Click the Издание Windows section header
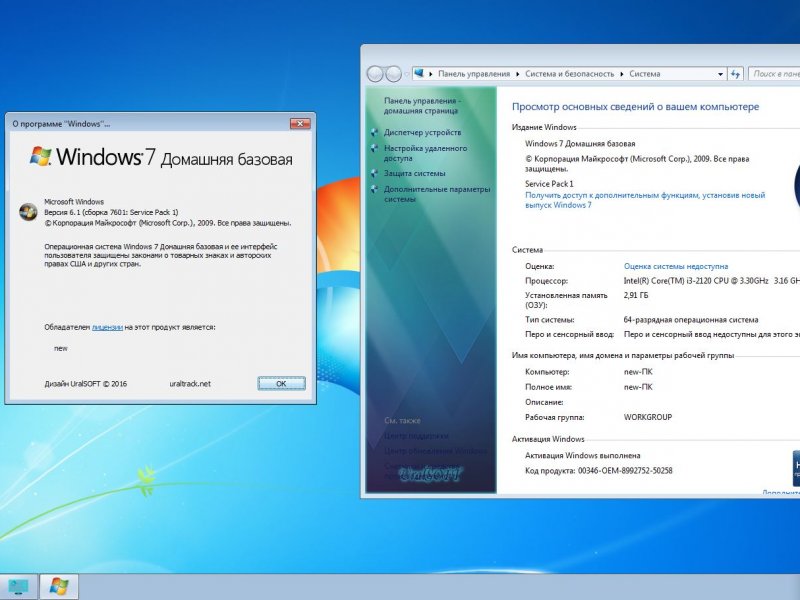800x600 pixels. click(544, 128)
